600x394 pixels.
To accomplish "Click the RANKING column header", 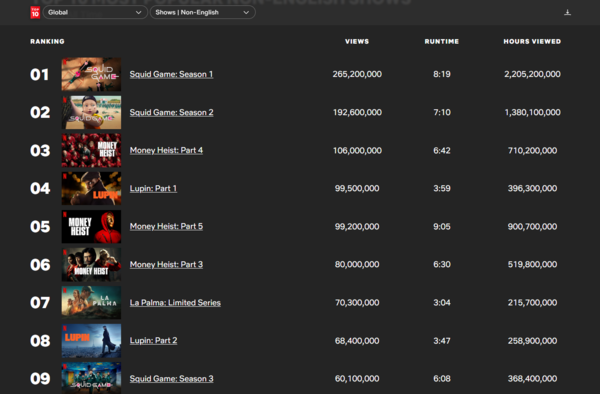I will (47, 41).
